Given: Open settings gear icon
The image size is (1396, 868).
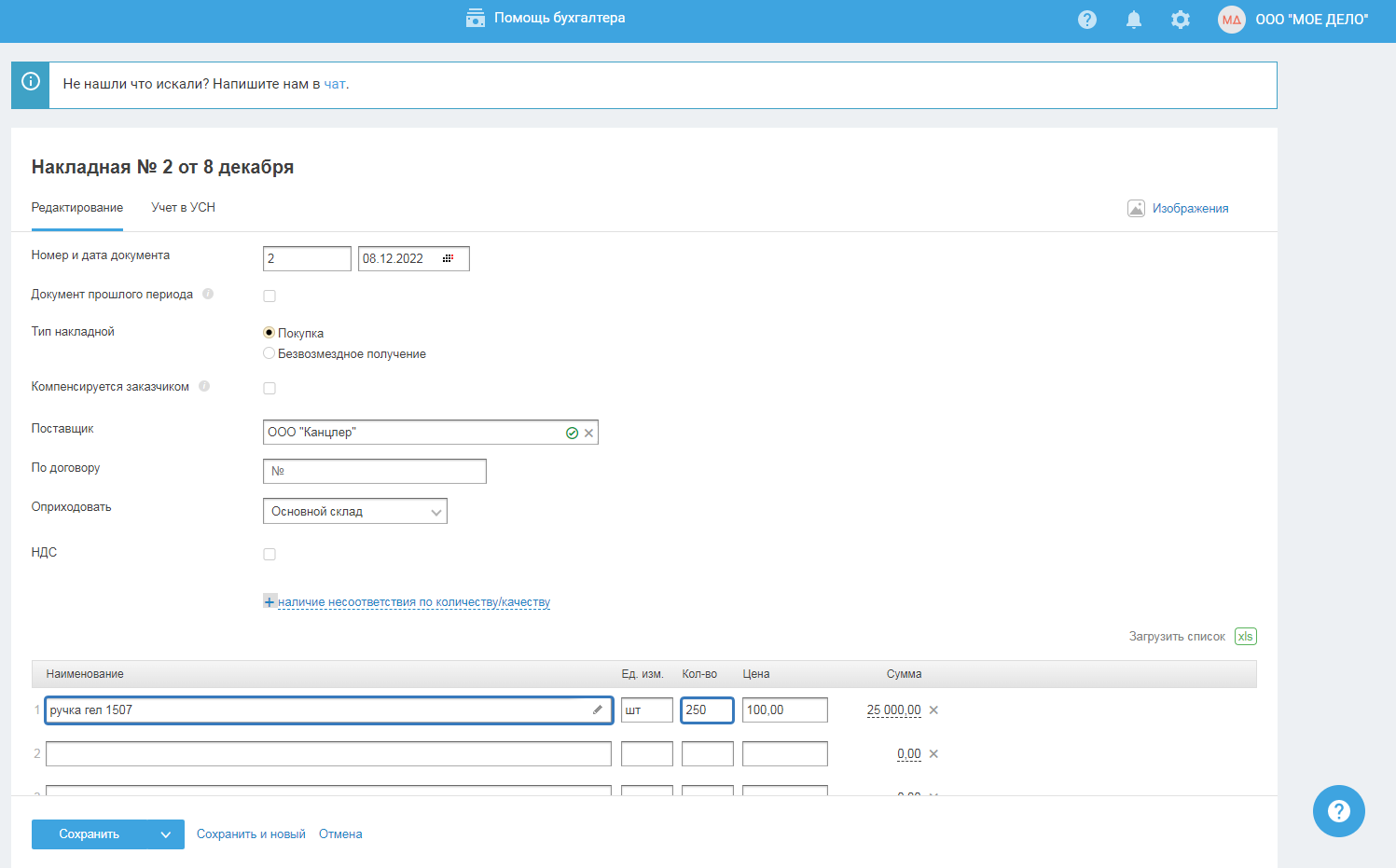Looking at the screenshot, I should (1180, 20).
